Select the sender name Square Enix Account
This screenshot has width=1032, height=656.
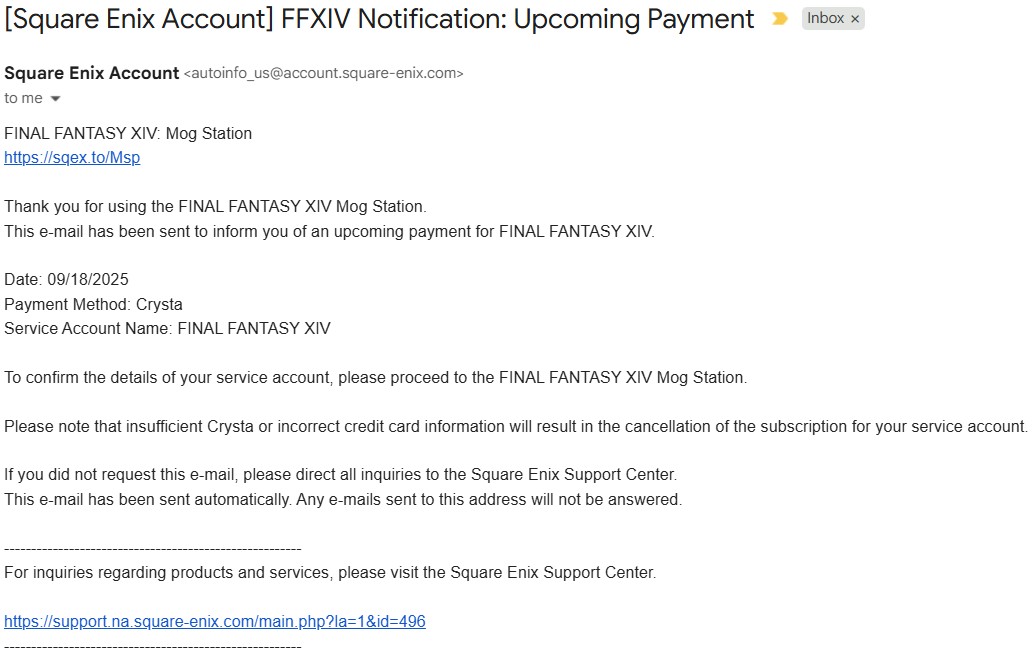[x=91, y=73]
